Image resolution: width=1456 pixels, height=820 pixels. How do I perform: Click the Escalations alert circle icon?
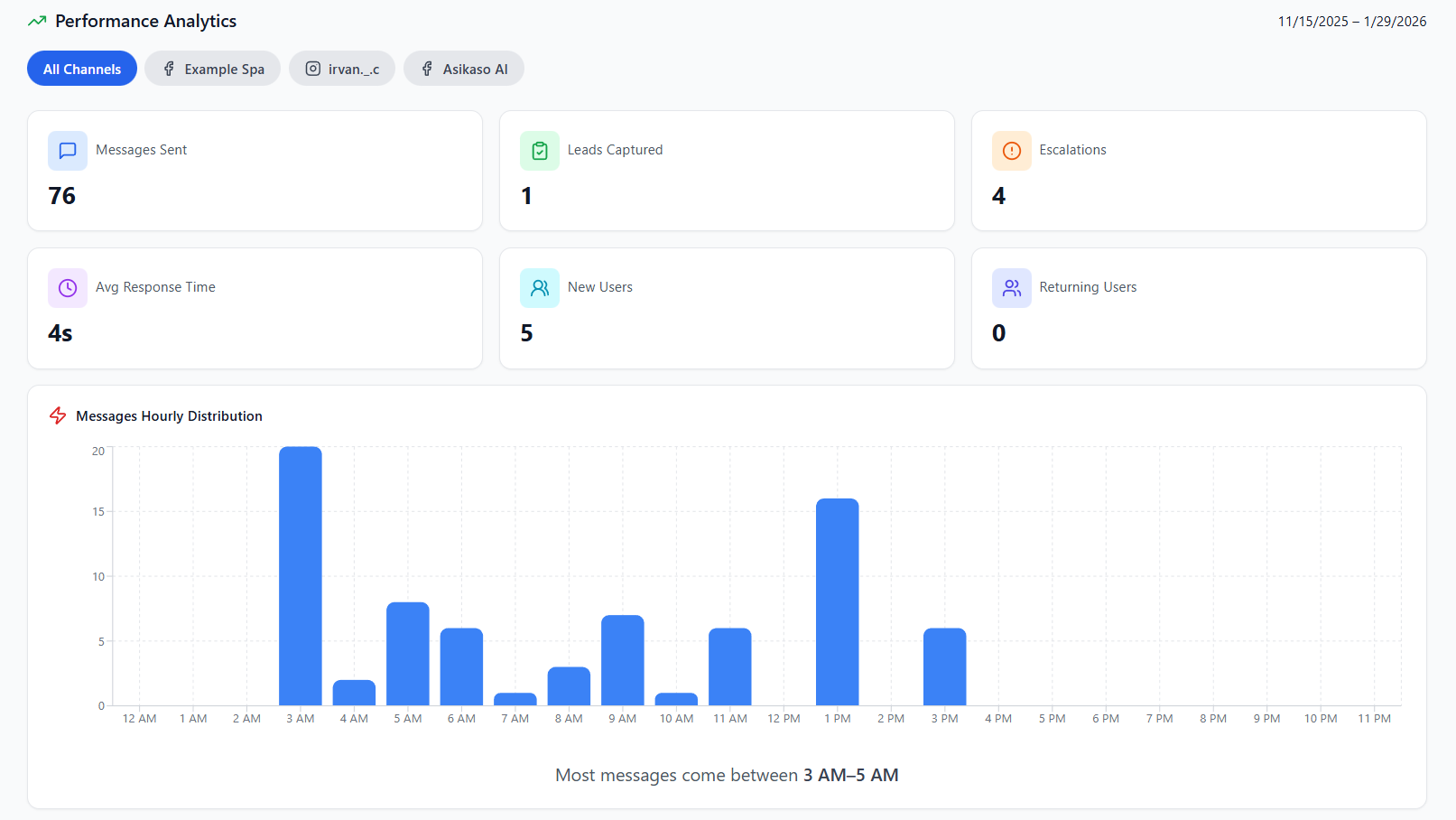pyautogui.click(x=1012, y=151)
